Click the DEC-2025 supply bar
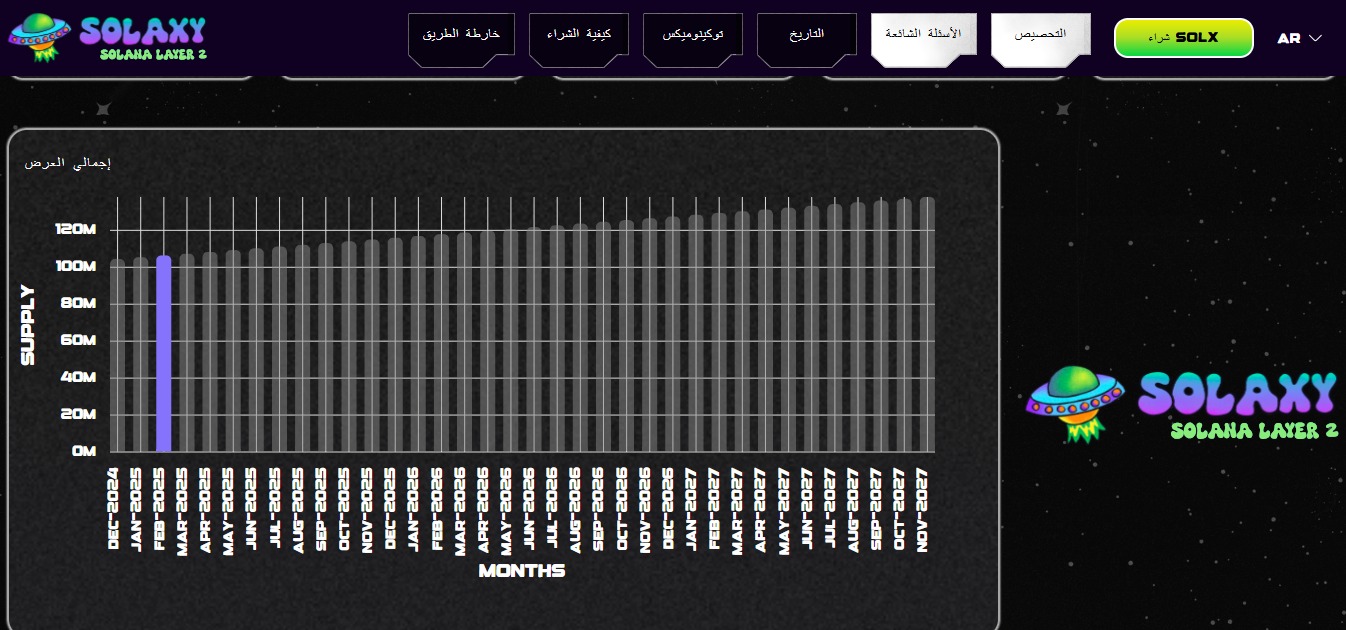 [395, 345]
